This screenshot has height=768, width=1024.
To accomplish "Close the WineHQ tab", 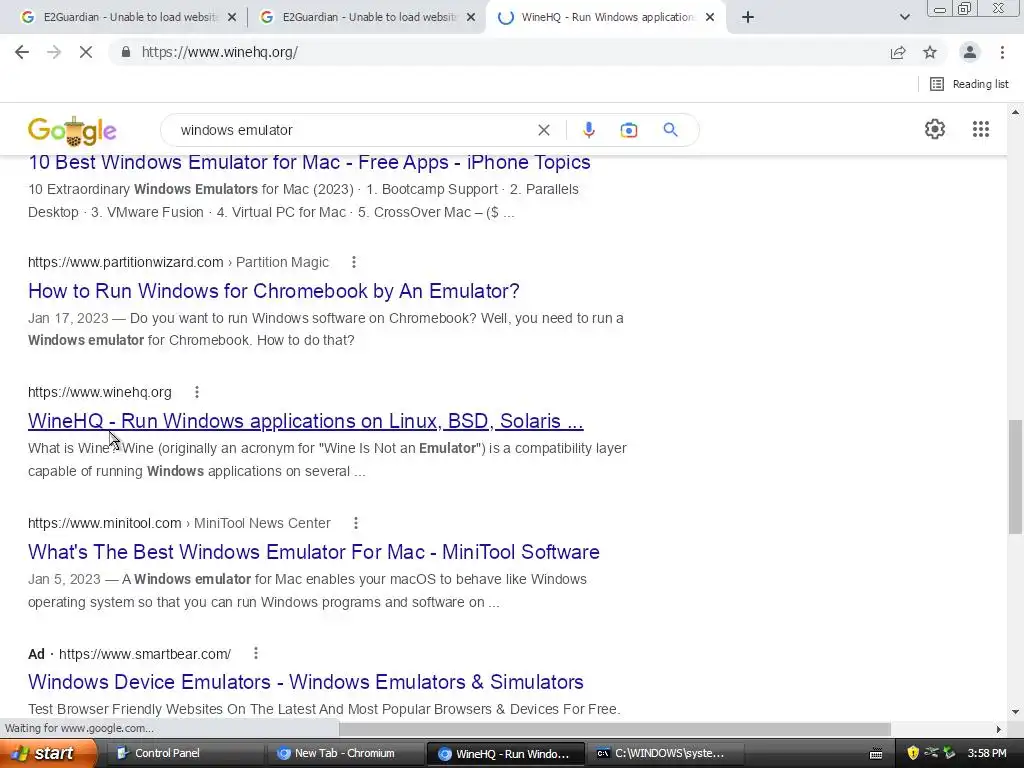I will tap(711, 17).
